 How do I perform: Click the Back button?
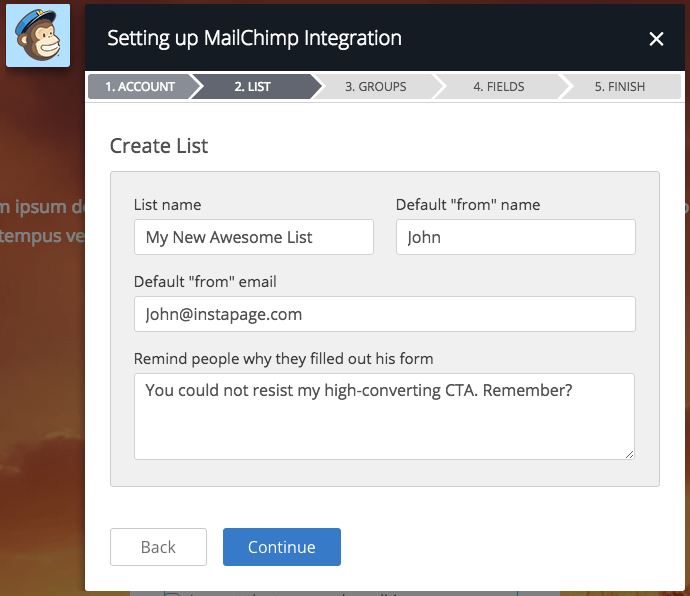tap(158, 547)
